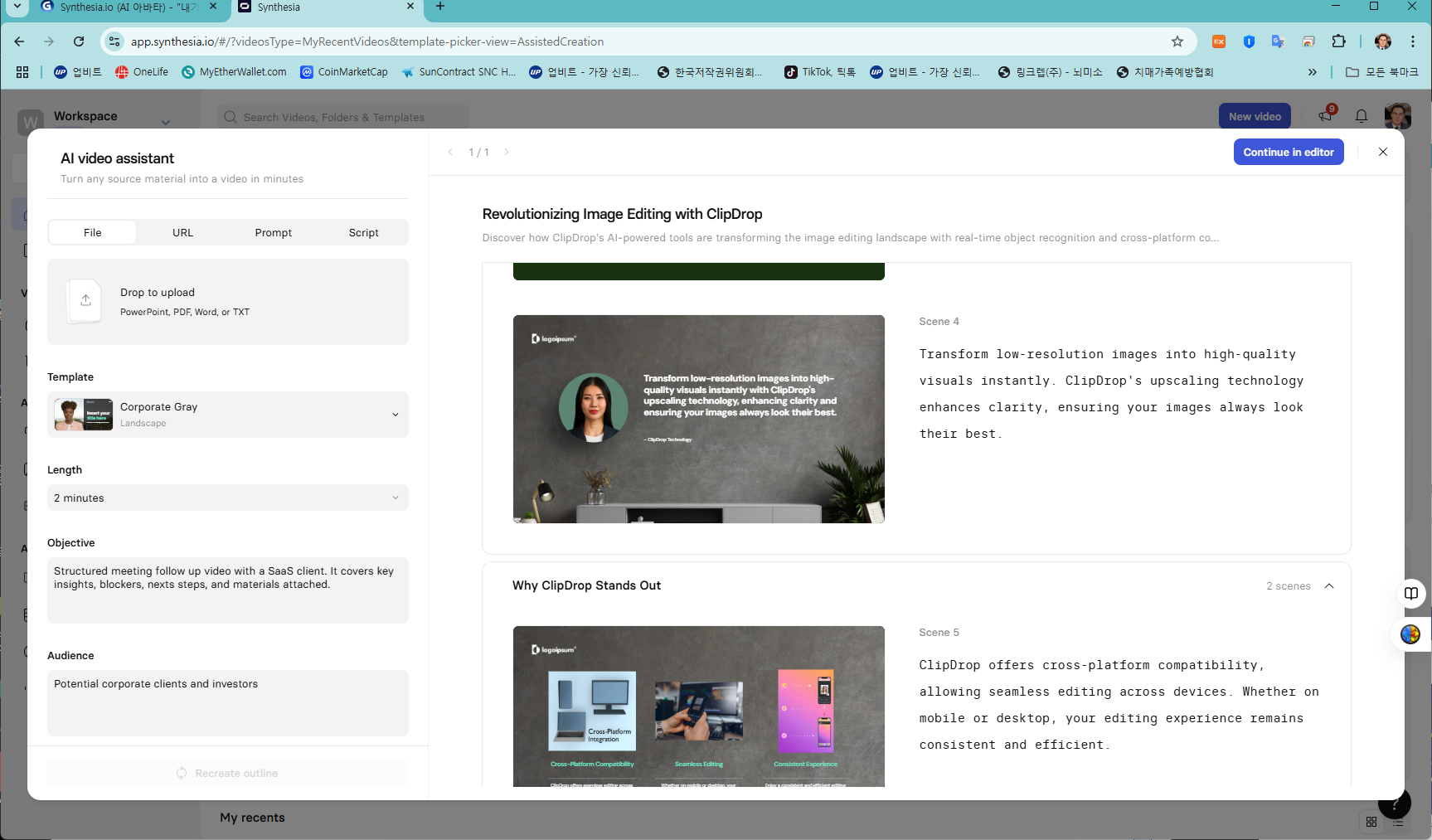Switch view with grid icon at bottom right
Screen dimensions: 1432x840
[x=1371, y=822]
